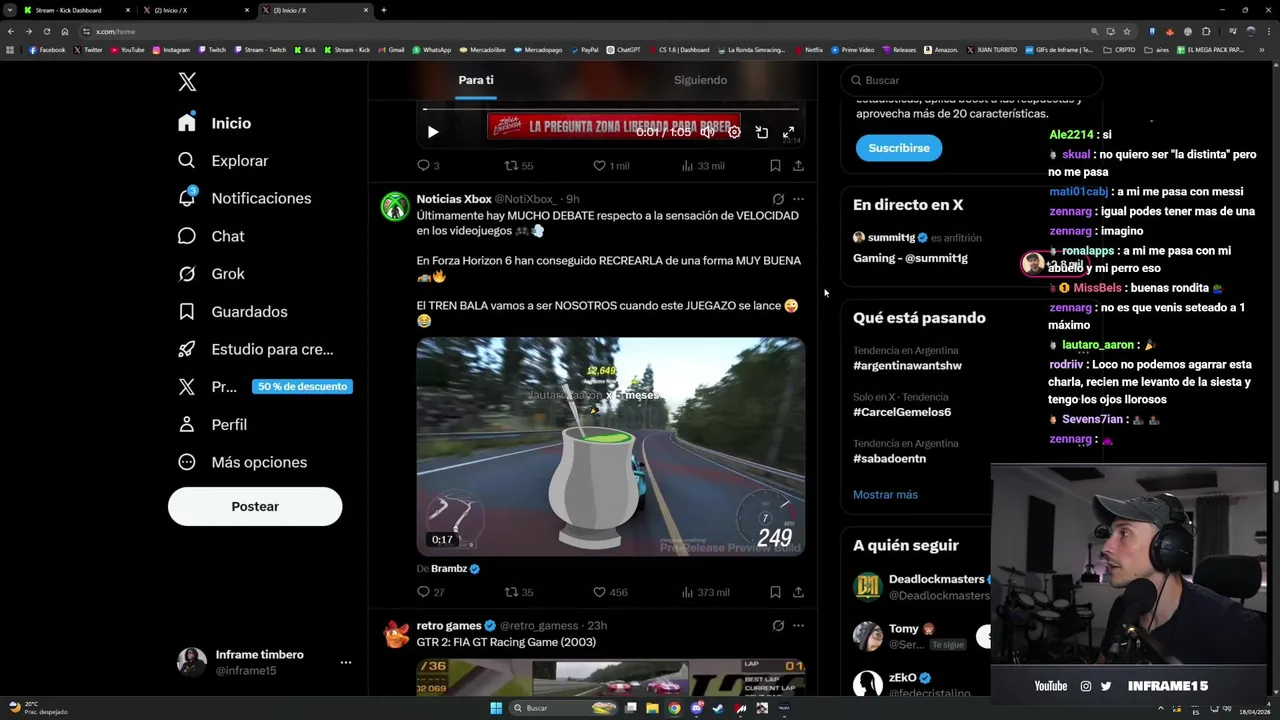Open picture-in-picture for the top video
This screenshot has width=1280, height=720.
pos(761,132)
